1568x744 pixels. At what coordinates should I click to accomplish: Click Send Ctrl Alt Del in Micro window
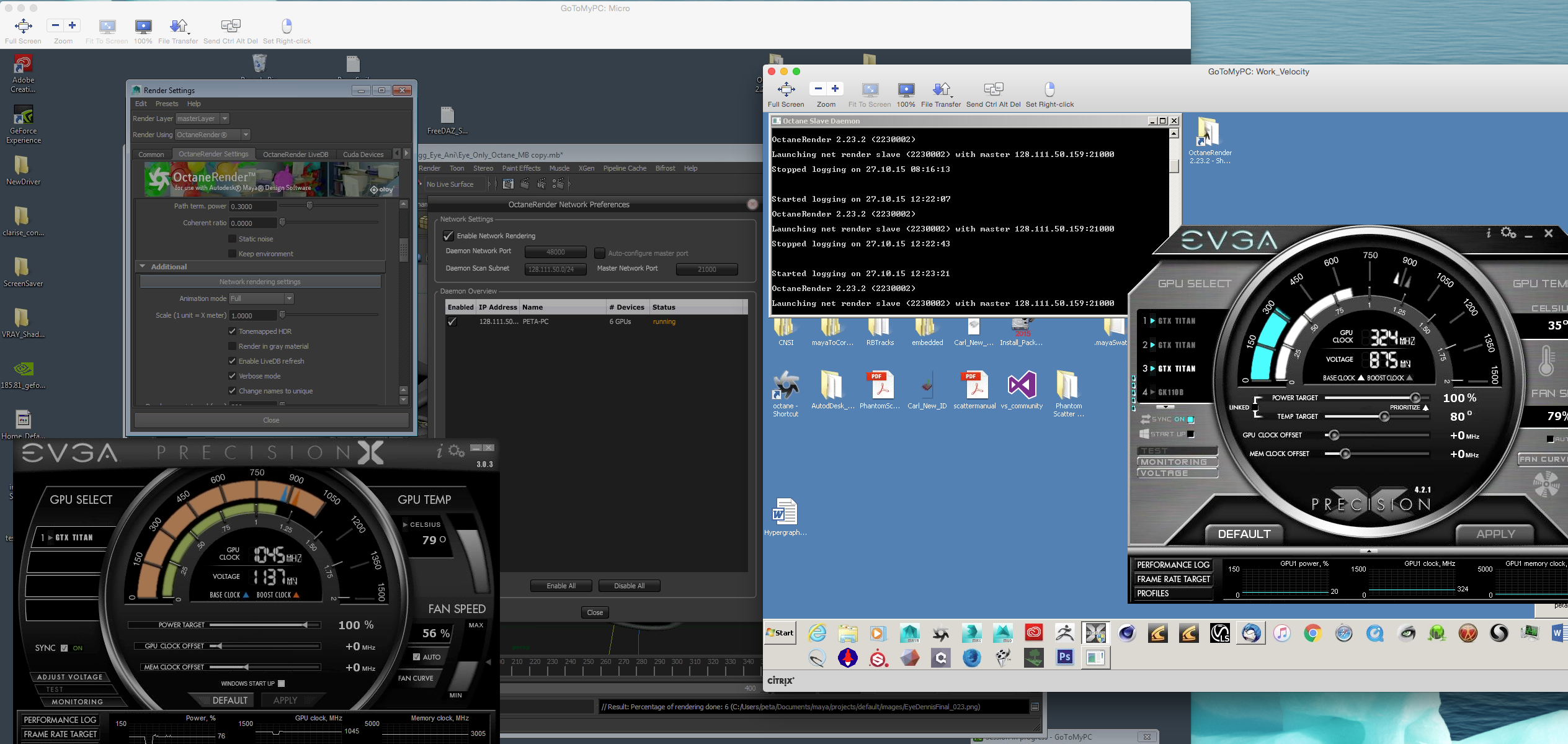230,27
